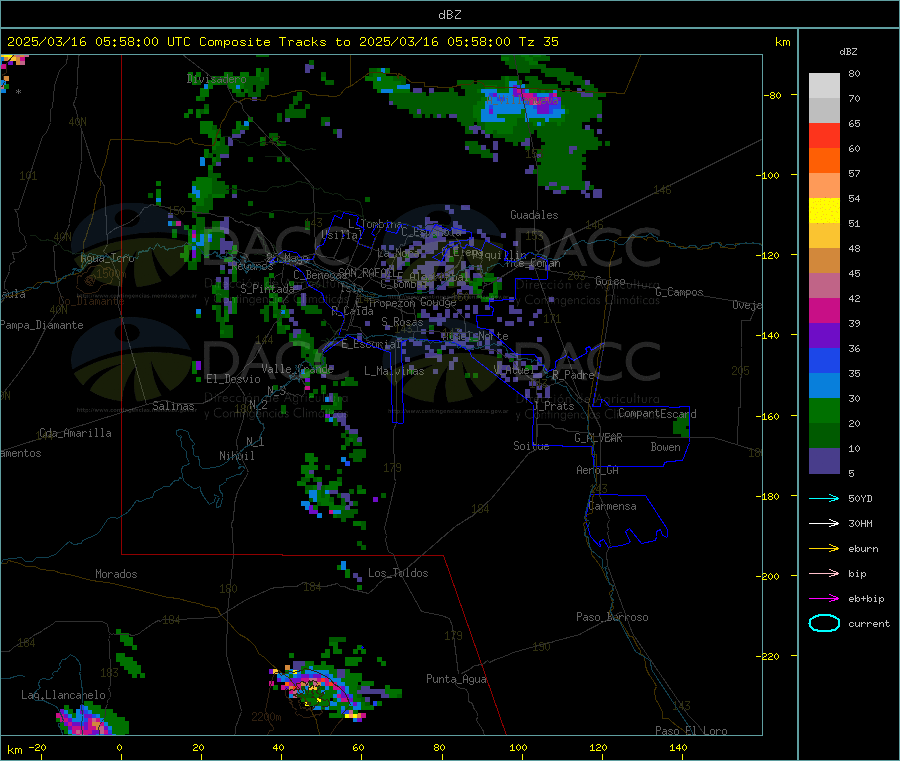Viewport: 900px width, 761px height.
Task: Select the purple 36-39 dBZ swatch
Action: (x=824, y=336)
